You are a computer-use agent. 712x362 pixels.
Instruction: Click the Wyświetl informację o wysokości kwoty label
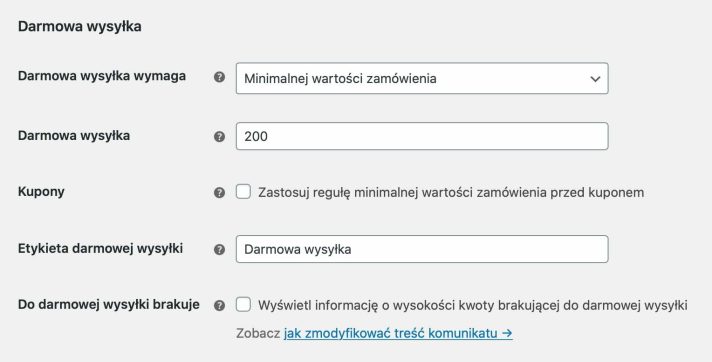pos(473,305)
